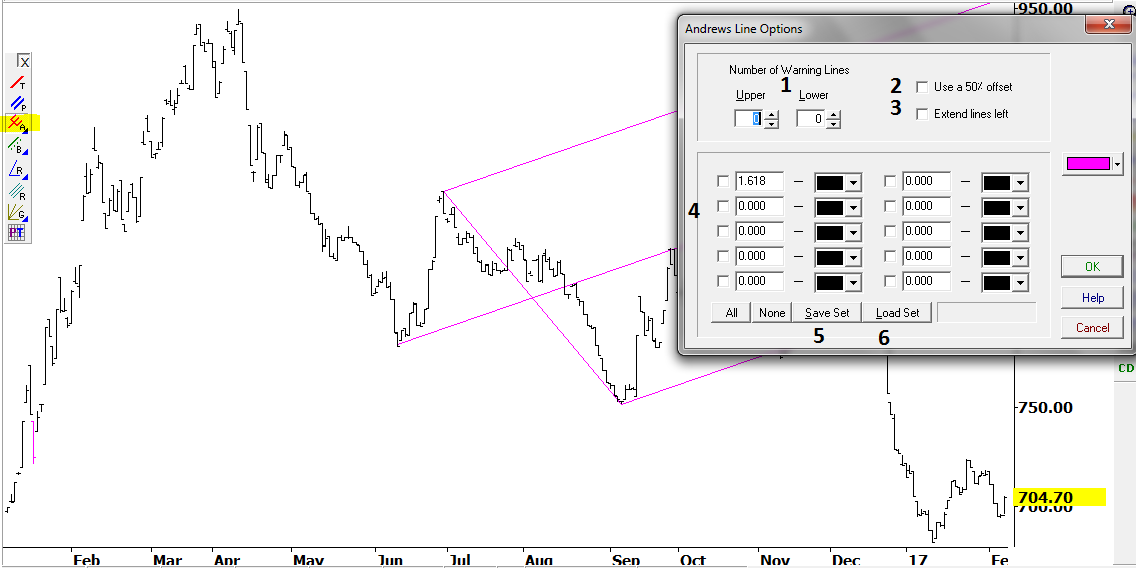This screenshot has height=568, width=1136.
Task: Tick the bottom-row checkbox in right ratio column
Action: coord(890,281)
